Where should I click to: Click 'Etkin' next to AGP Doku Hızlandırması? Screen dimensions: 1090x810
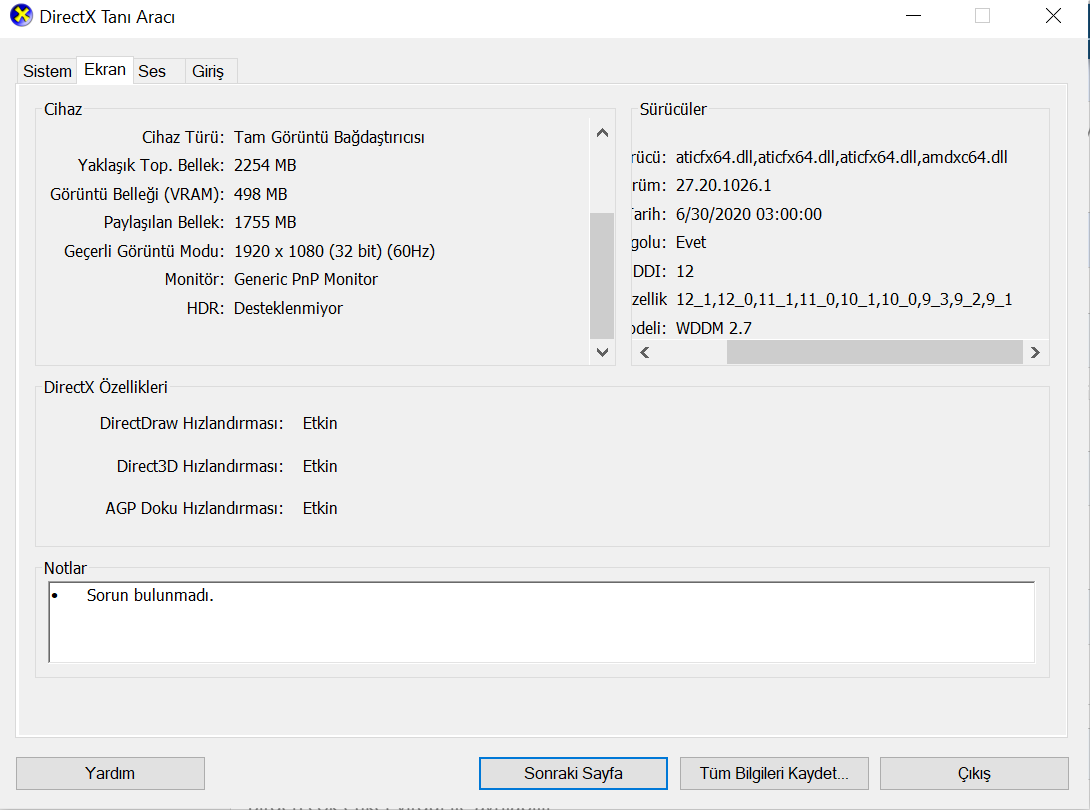point(320,508)
